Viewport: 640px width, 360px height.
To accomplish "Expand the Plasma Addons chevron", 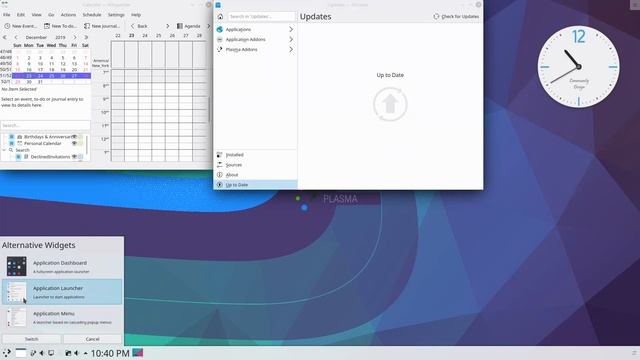I will point(291,49).
